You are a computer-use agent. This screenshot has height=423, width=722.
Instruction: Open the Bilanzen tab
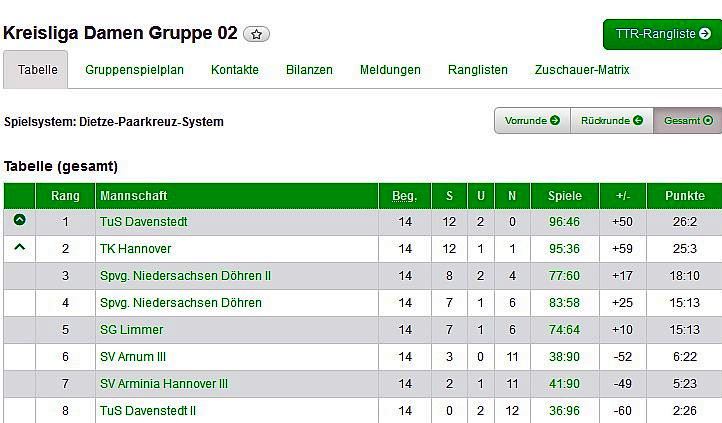click(309, 70)
